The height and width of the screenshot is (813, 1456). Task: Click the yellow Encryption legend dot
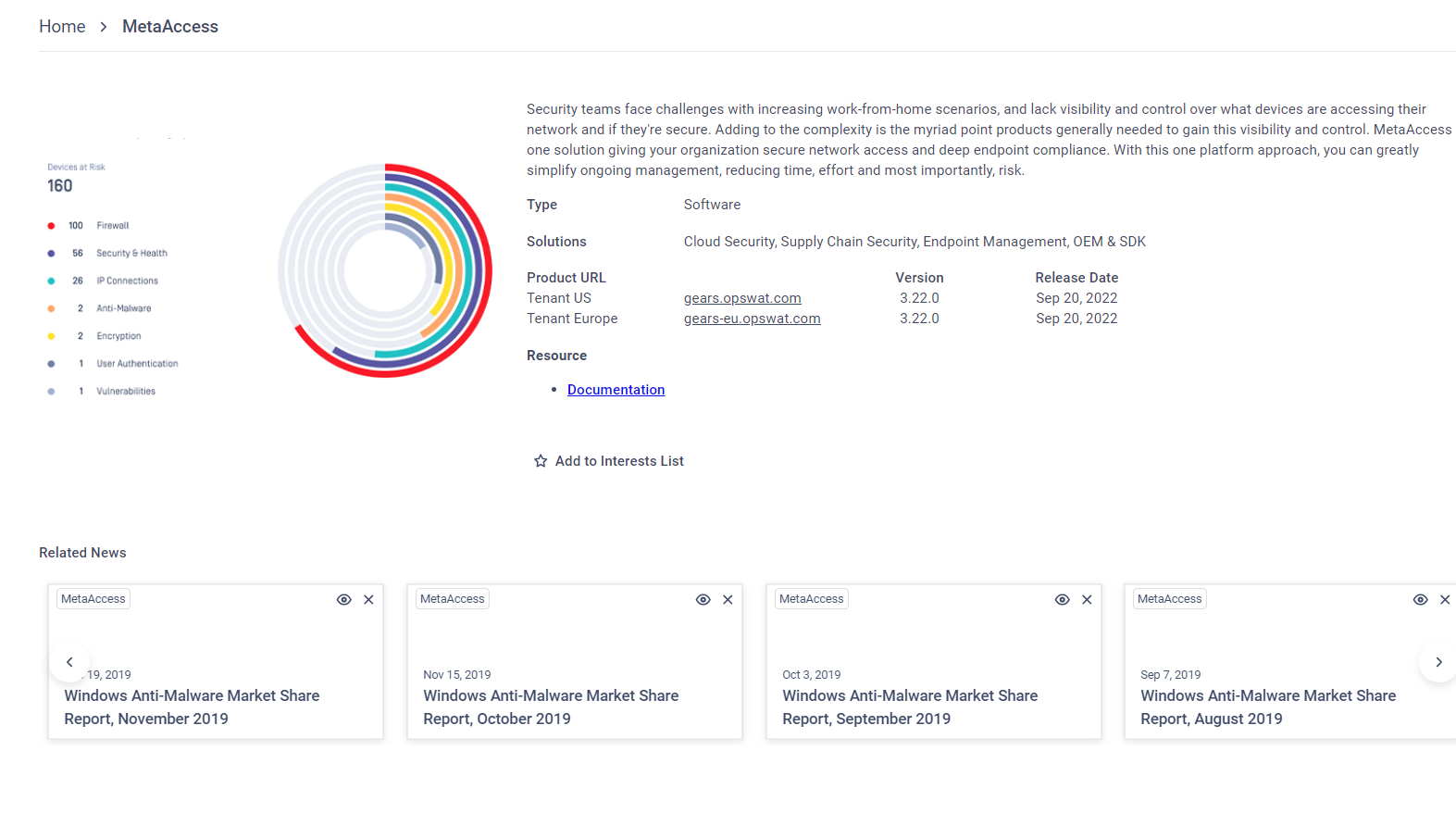(51, 337)
